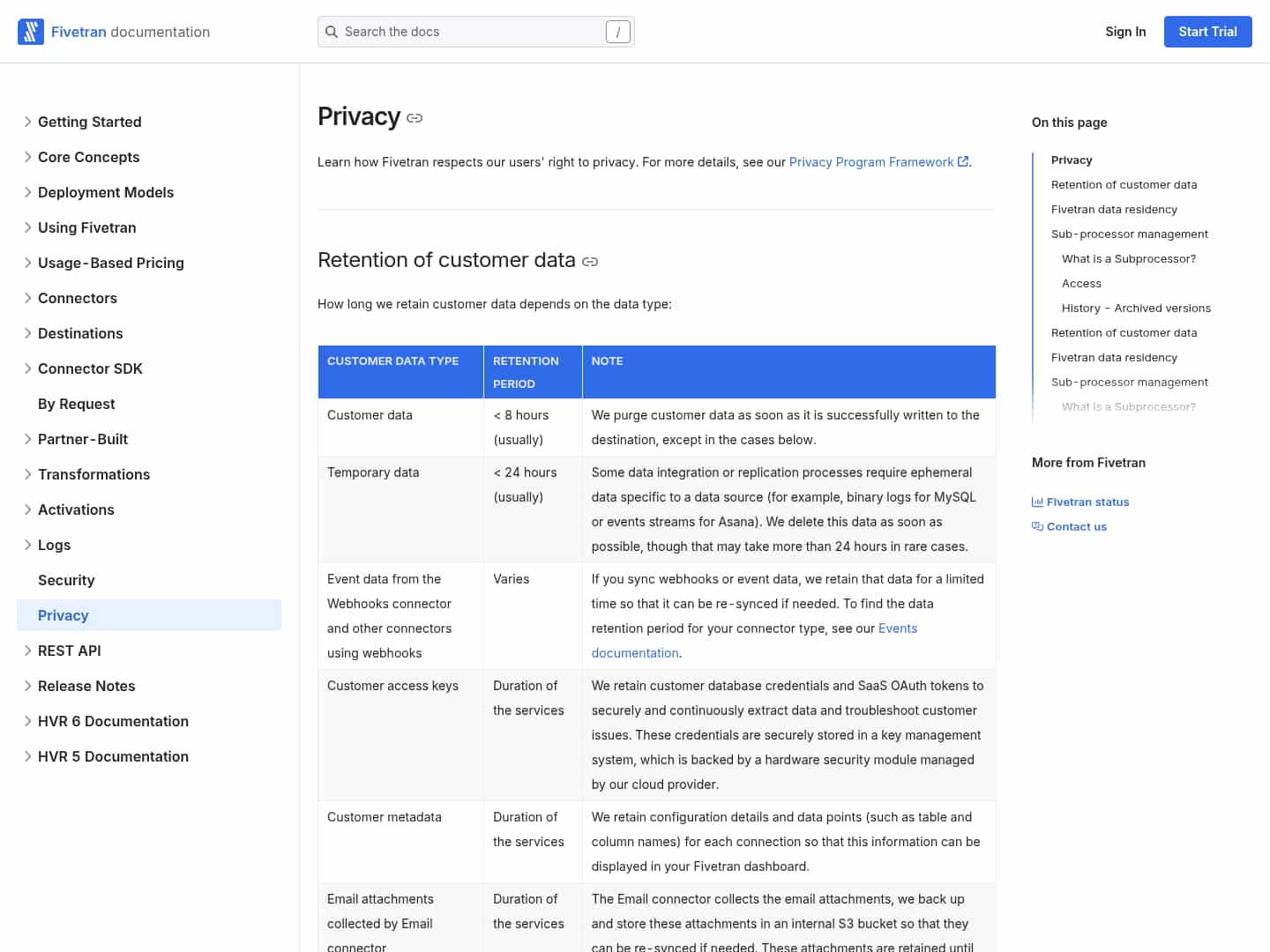The height and width of the screenshot is (952, 1270).
Task: Expand the Transformations chevron in sidebar
Action: click(27, 474)
